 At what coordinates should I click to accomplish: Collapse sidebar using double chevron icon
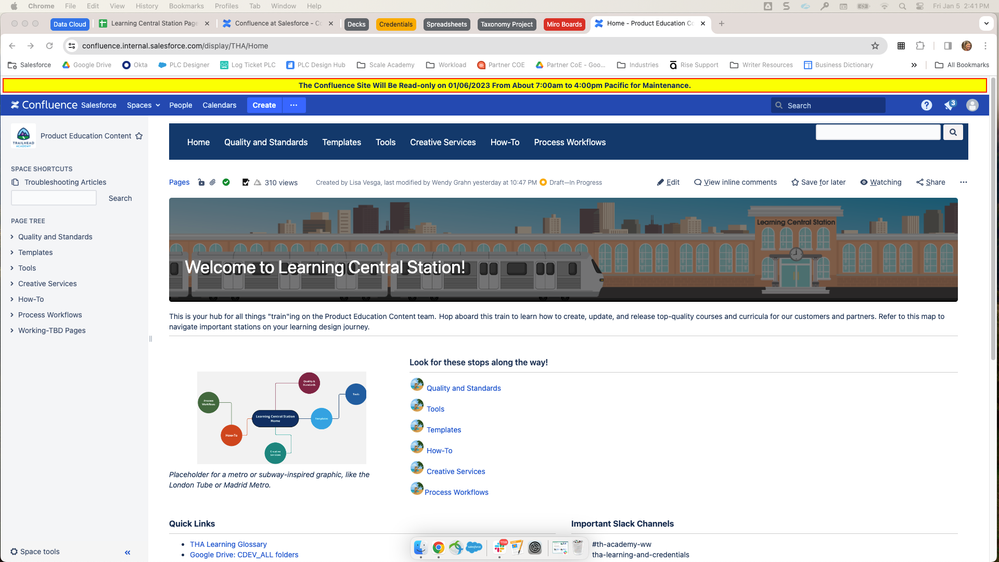pos(127,552)
